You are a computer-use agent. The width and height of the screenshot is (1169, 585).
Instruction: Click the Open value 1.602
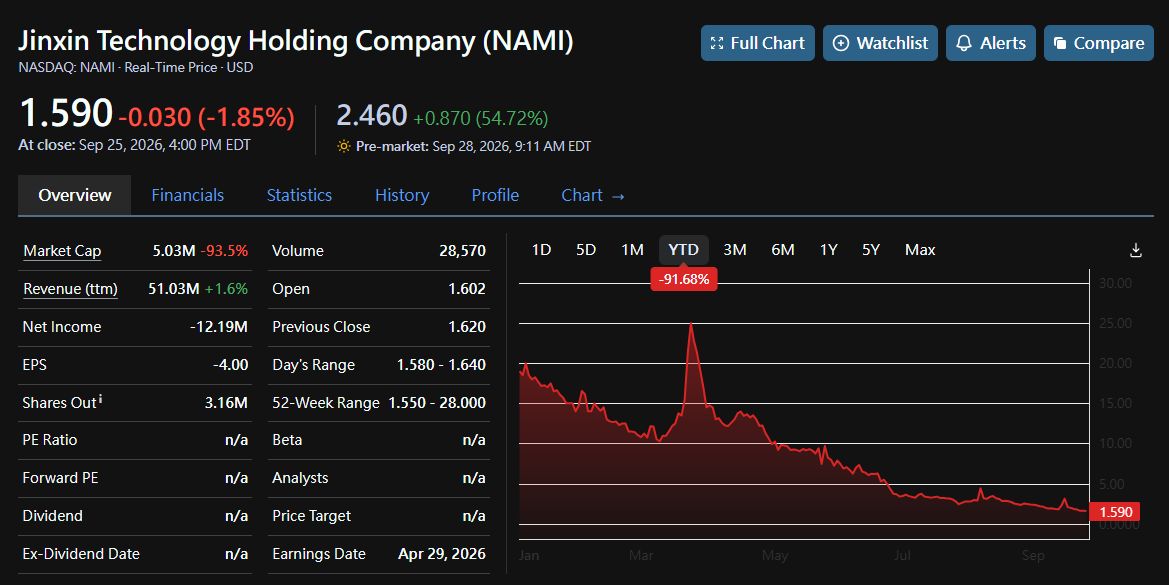coord(467,288)
